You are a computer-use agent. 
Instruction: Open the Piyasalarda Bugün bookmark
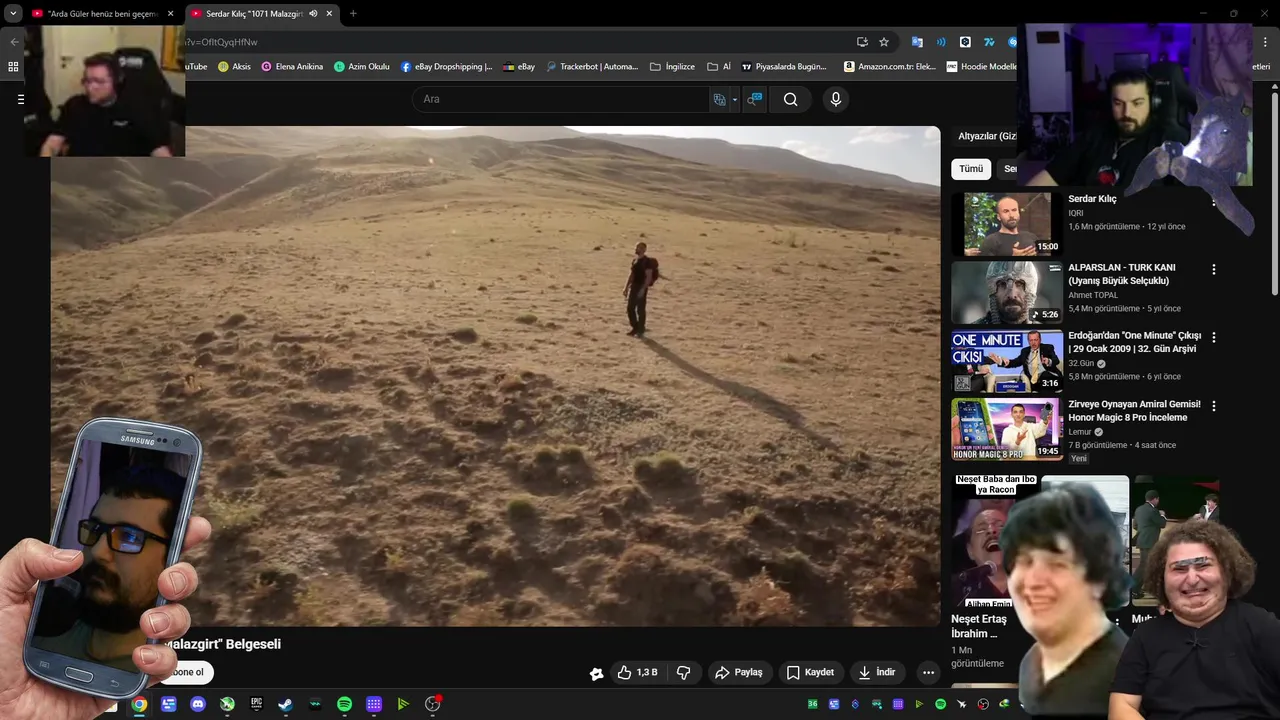[784, 67]
